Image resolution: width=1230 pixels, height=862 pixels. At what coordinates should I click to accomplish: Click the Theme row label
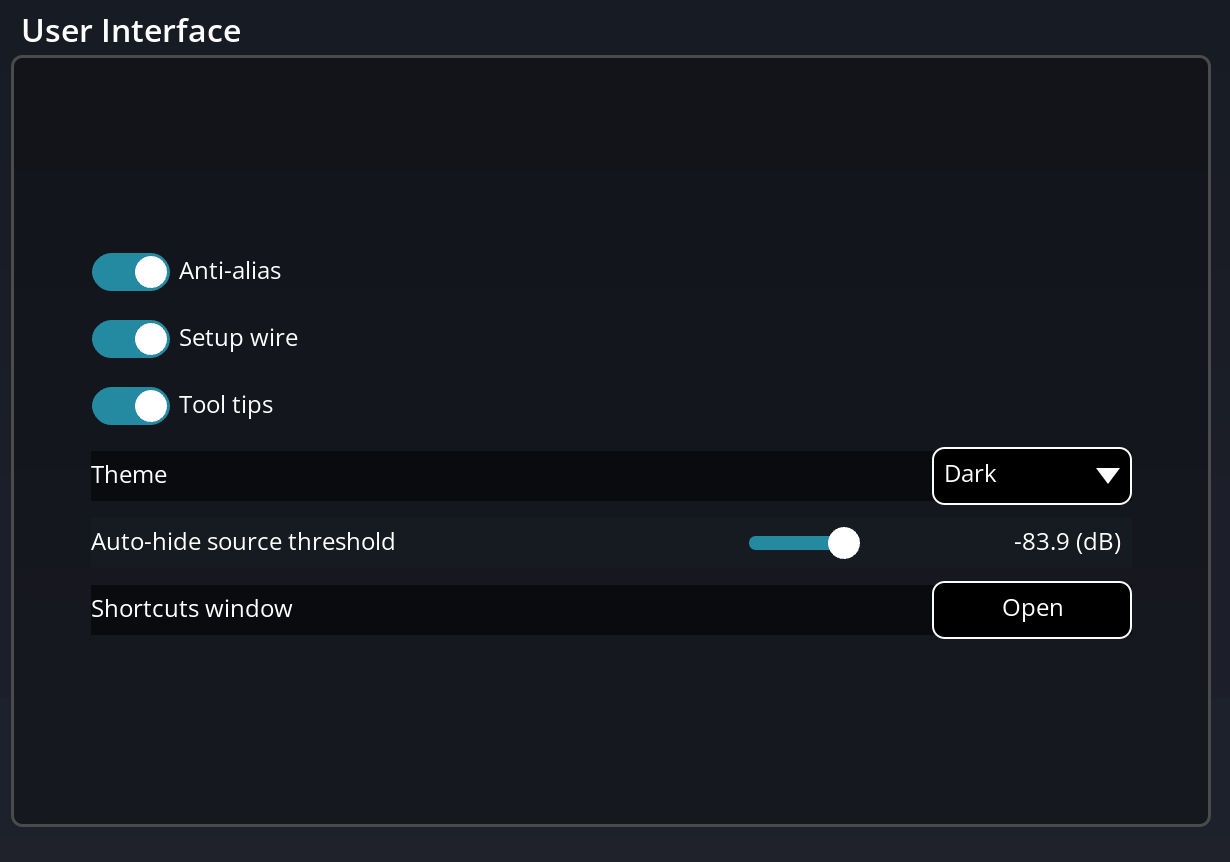coord(129,475)
